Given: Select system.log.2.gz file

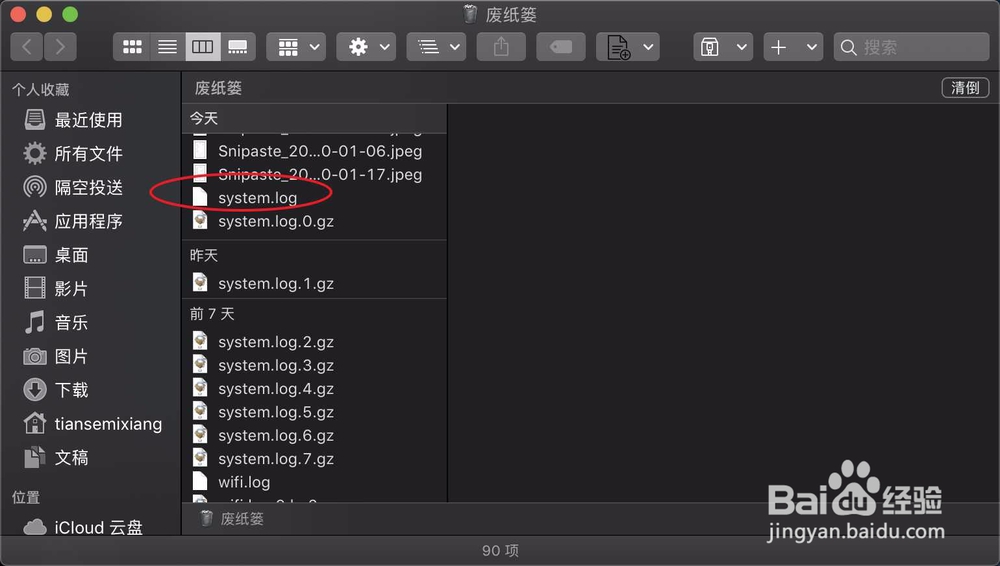Looking at the screenshot, I should (263, 342).
